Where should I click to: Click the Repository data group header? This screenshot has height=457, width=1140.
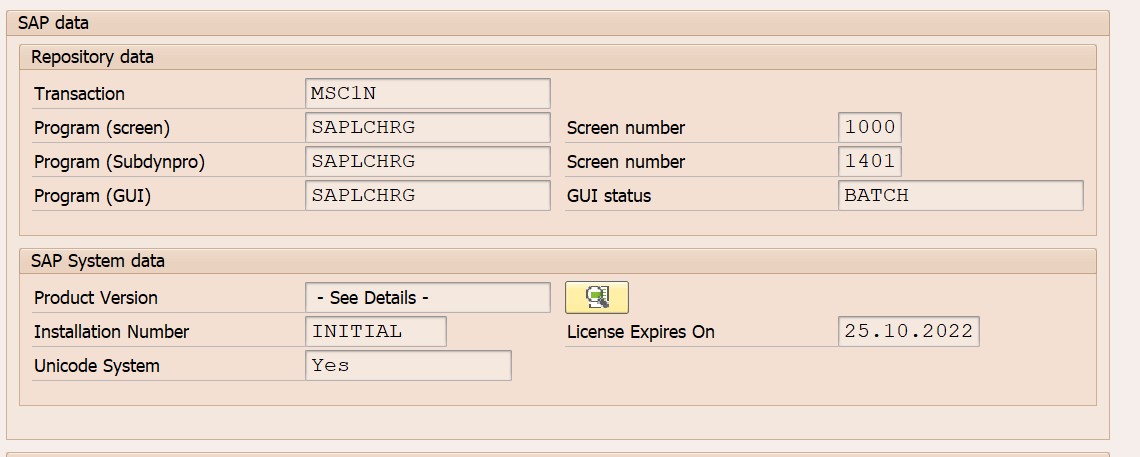[92, 57]
